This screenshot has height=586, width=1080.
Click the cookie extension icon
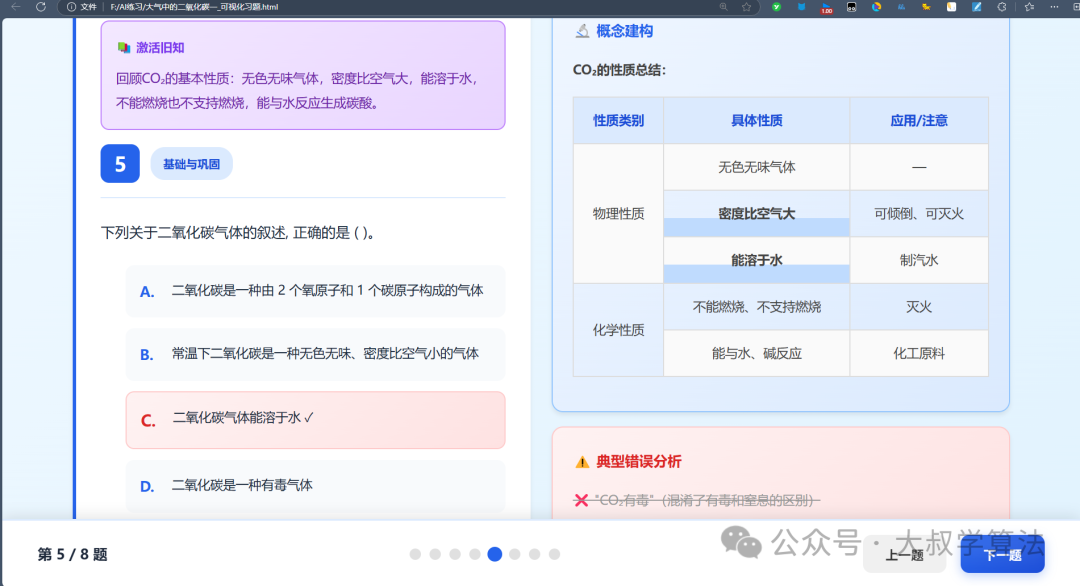click(1001, 7)
